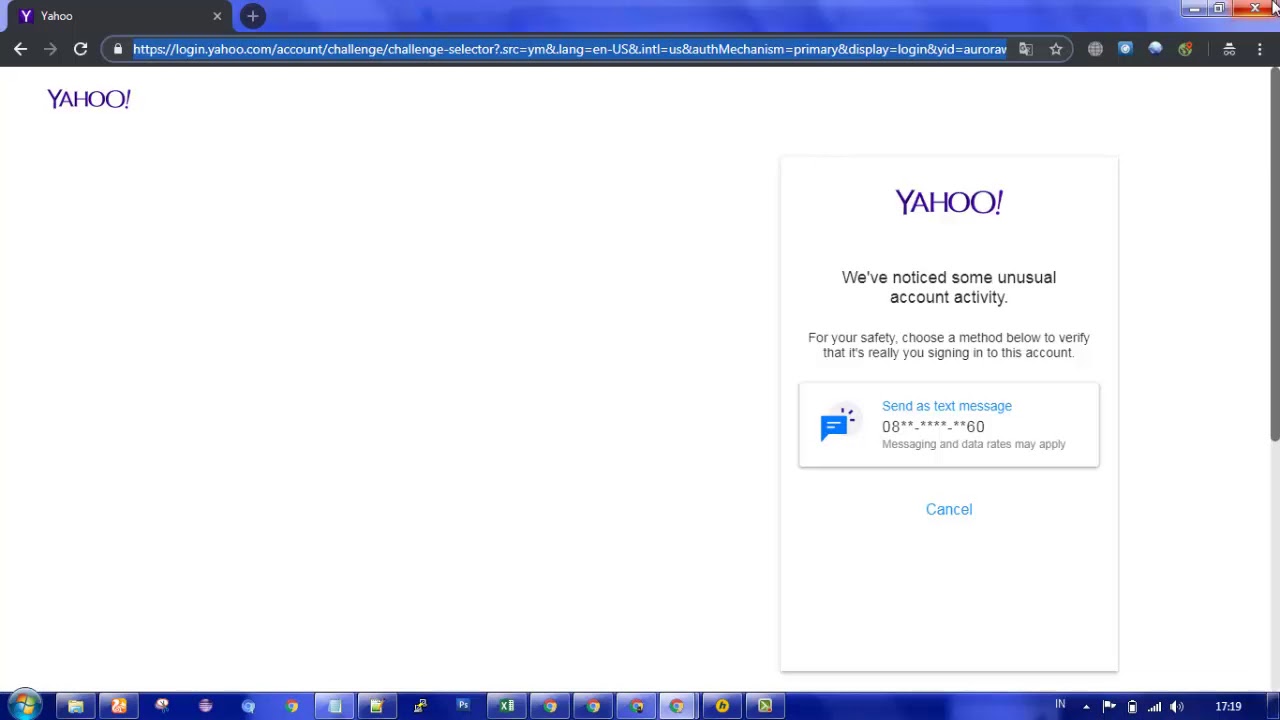This screenshot has height=720, width=1280.
Task: Click the network signal tray icon
Action: pyautogui.click(x=1154, y=707)
